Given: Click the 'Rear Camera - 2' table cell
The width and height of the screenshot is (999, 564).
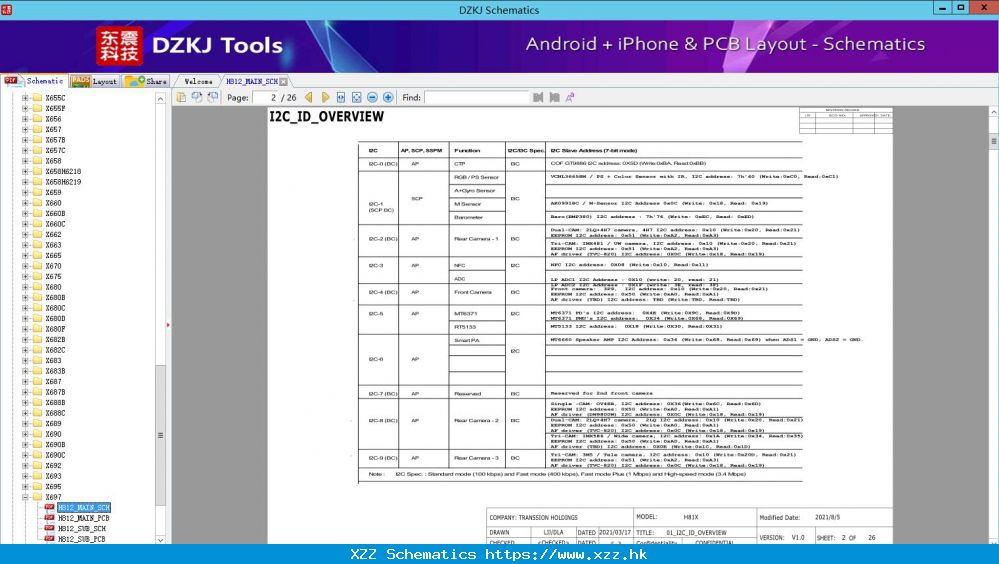Looking at the screenshot, I should point(477,421).
